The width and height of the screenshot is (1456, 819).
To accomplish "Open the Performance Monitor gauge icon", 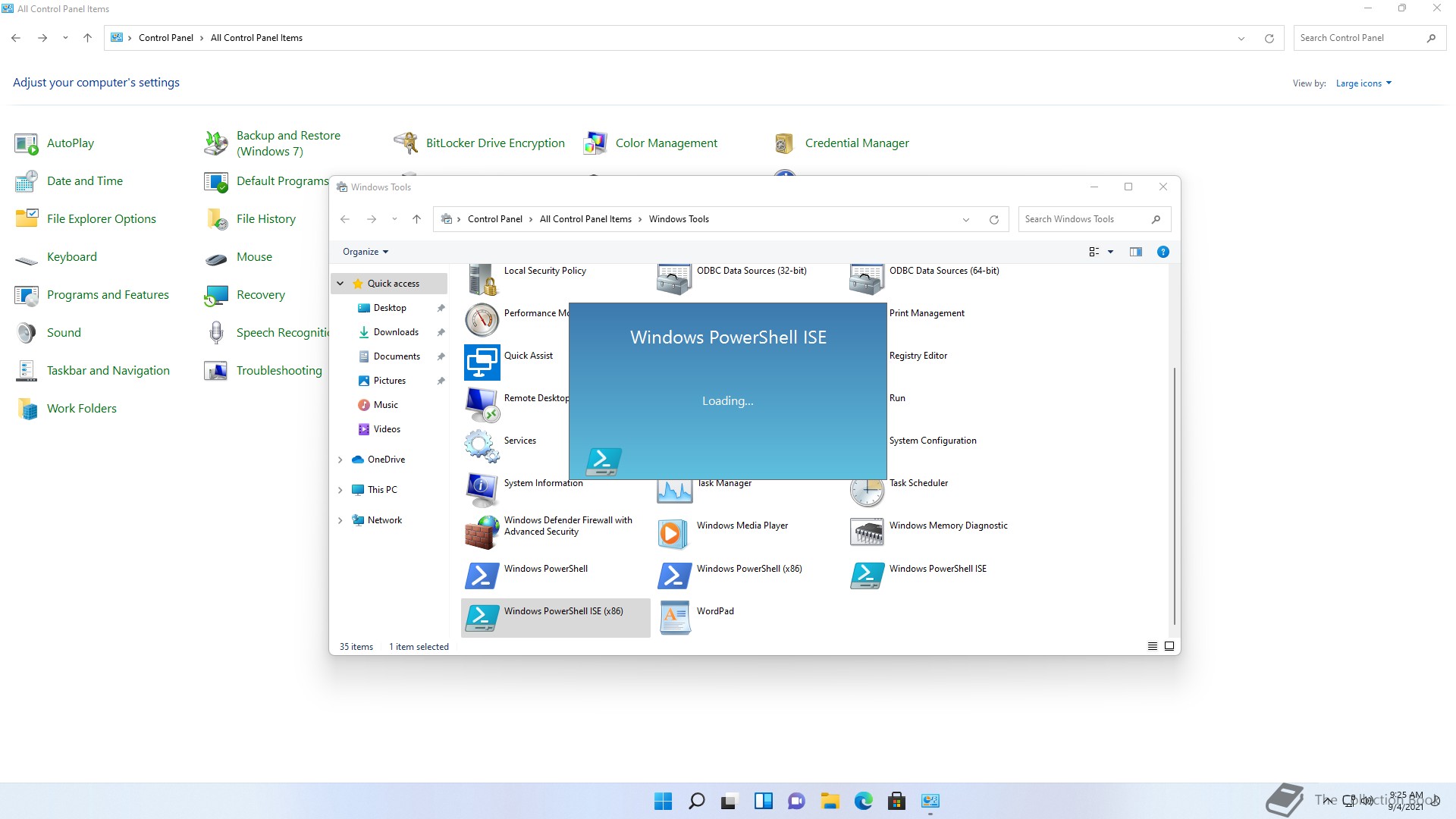I will pyautogui.click(x=482, y=320).
